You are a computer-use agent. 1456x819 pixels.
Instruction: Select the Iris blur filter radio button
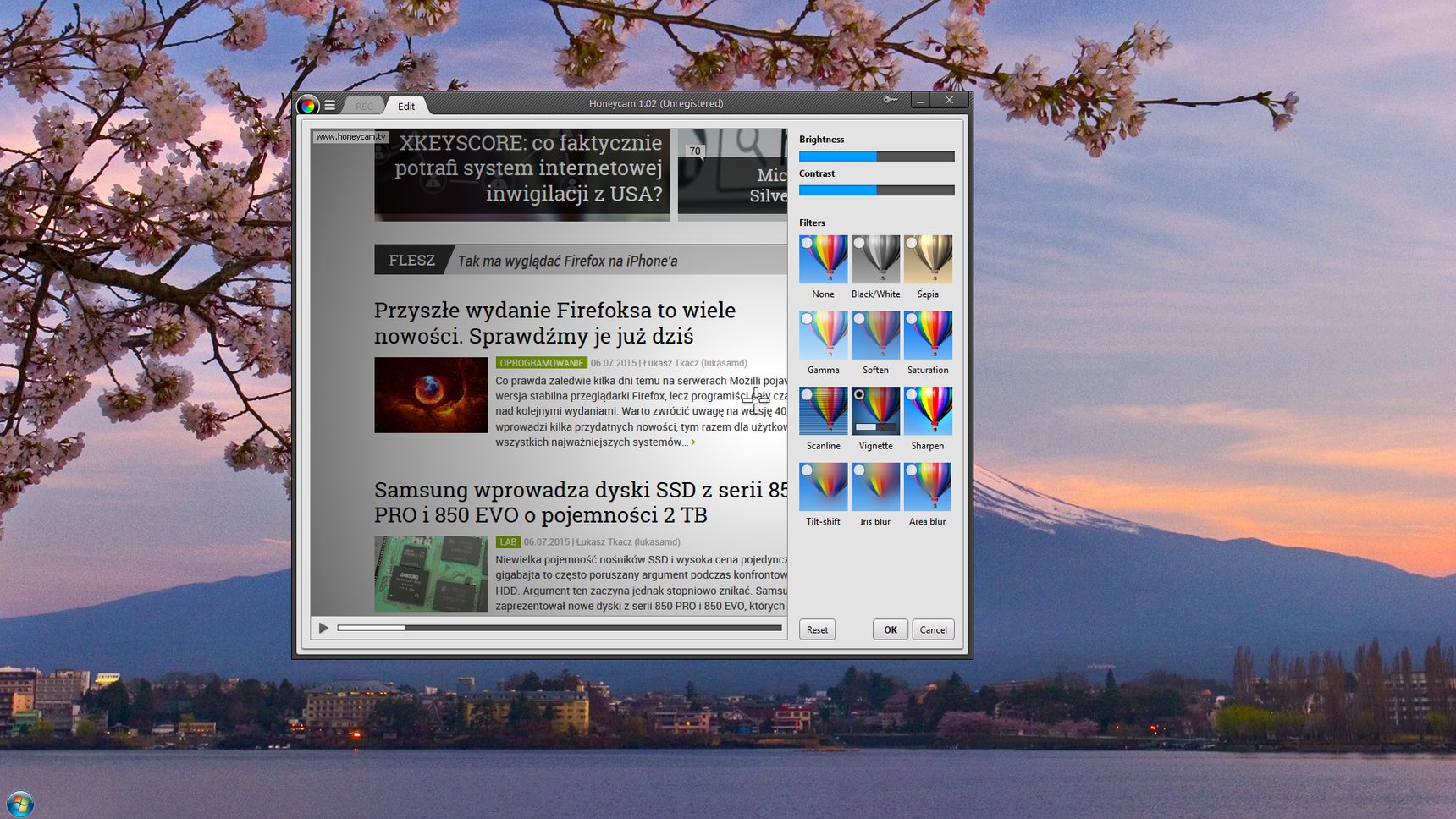859,470
